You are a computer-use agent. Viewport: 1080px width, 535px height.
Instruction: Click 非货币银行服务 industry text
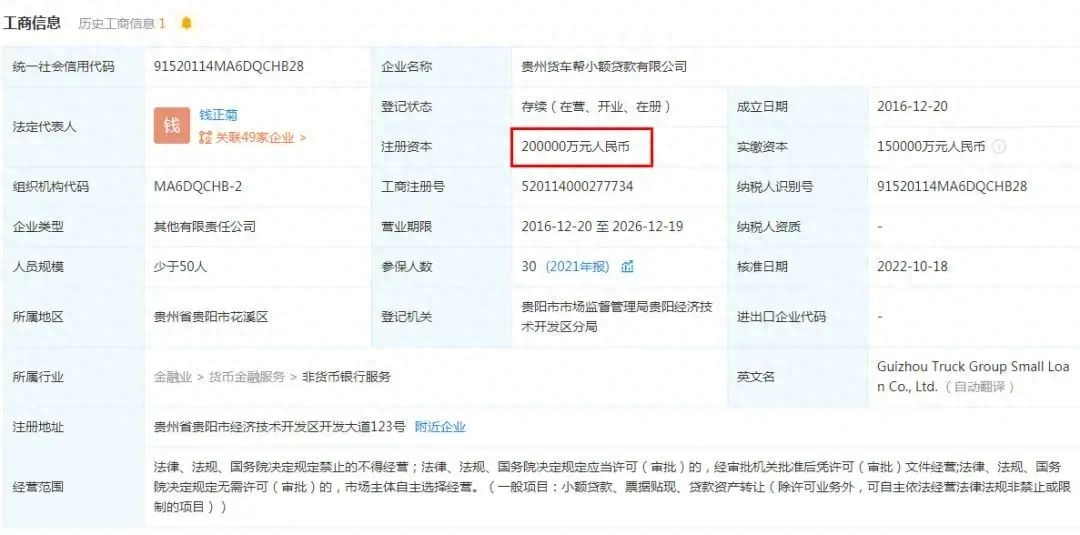pyautogui.click(x=346, y=377)
